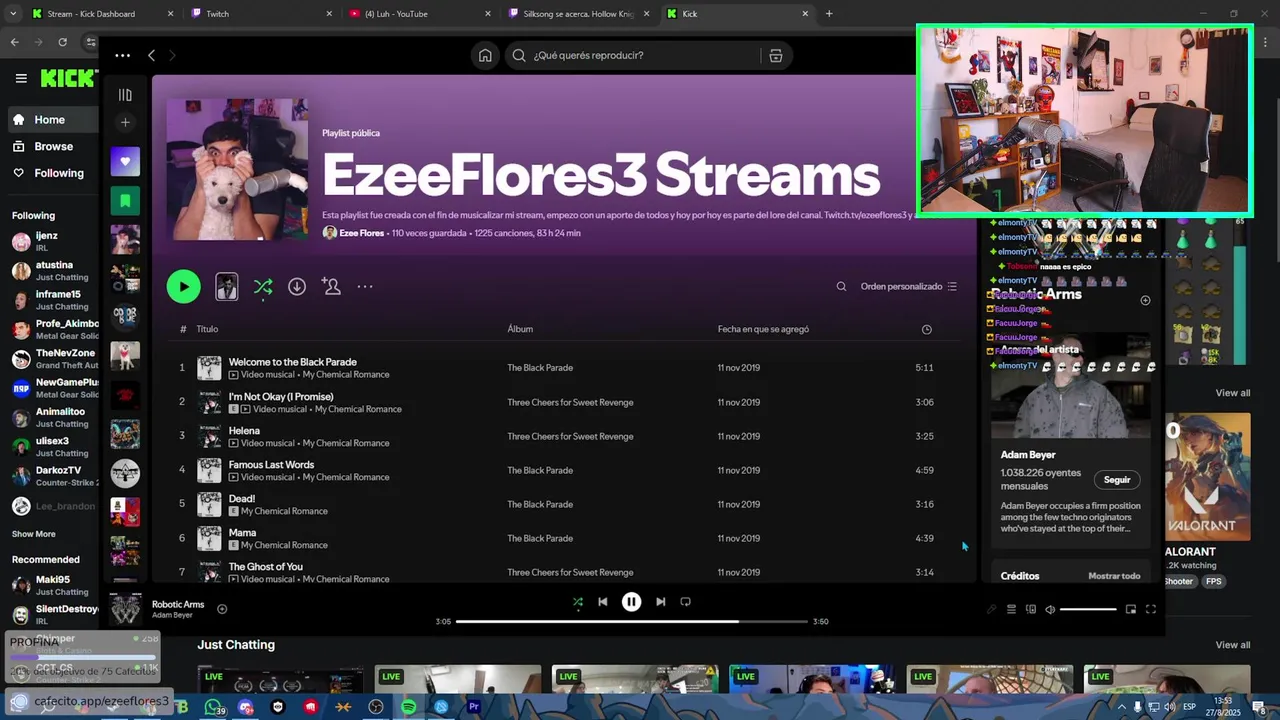This screenshot has height=720, width=1280.
Task: Open Three Cheers album for Helena
Action: (570, 436)
